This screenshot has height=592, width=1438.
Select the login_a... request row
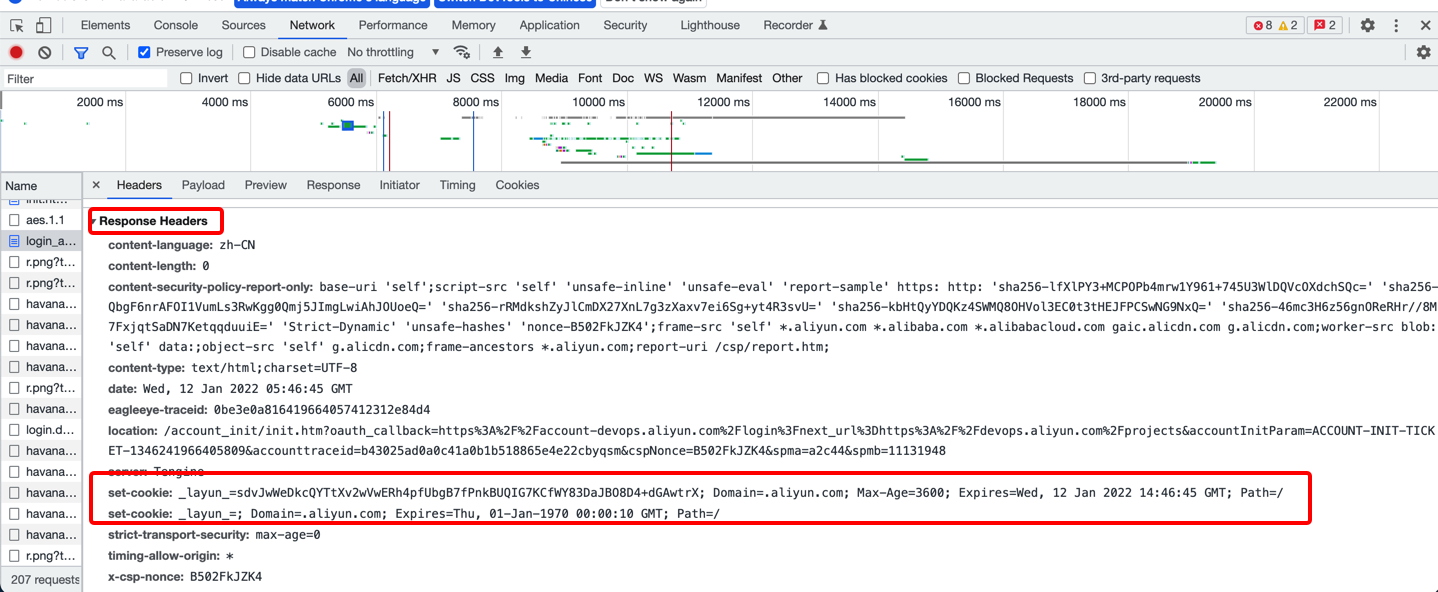point(41,241)
